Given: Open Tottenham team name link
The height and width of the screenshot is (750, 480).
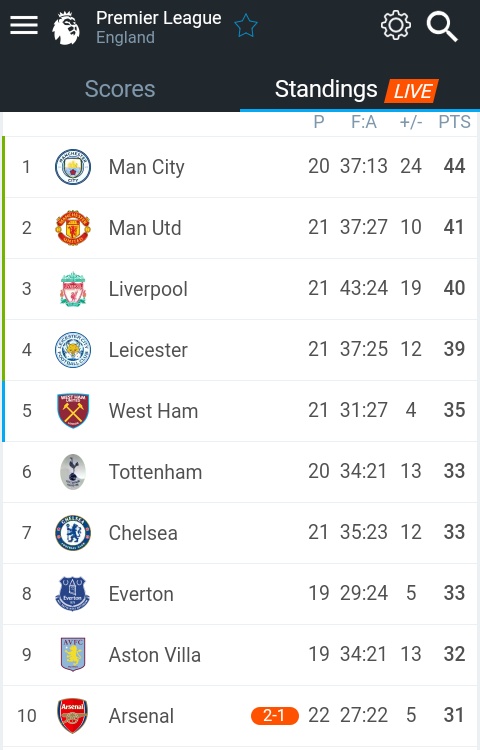Looking at the screenshot, I should coord(155,472).
